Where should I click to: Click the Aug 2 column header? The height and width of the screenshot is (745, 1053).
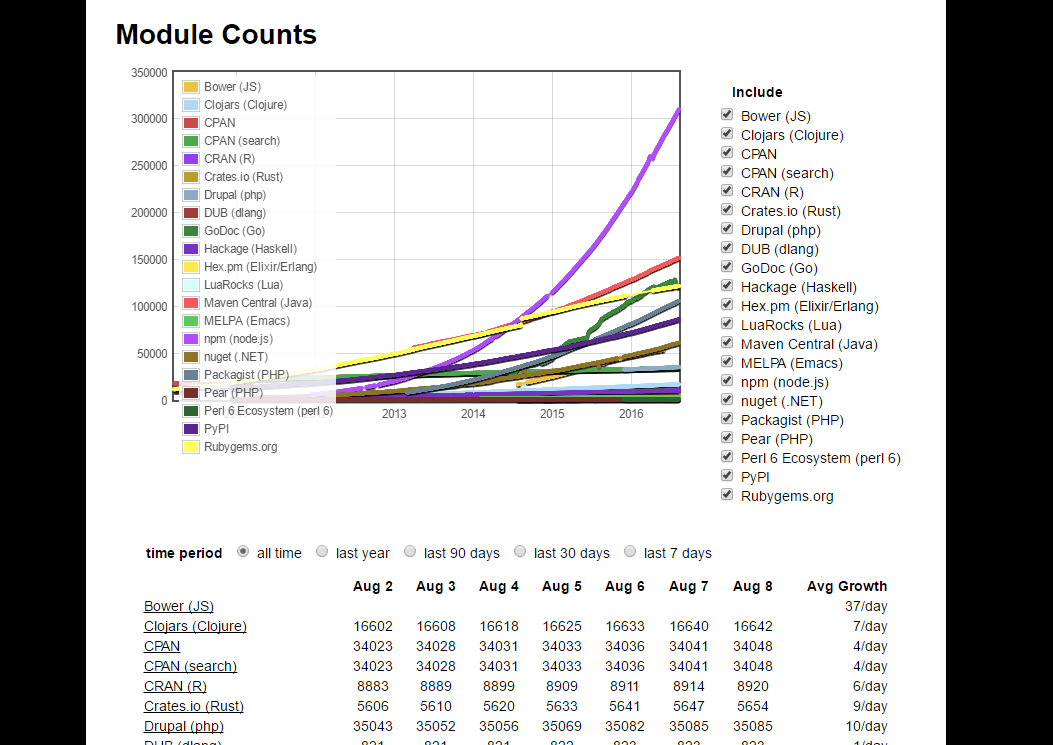373,586
